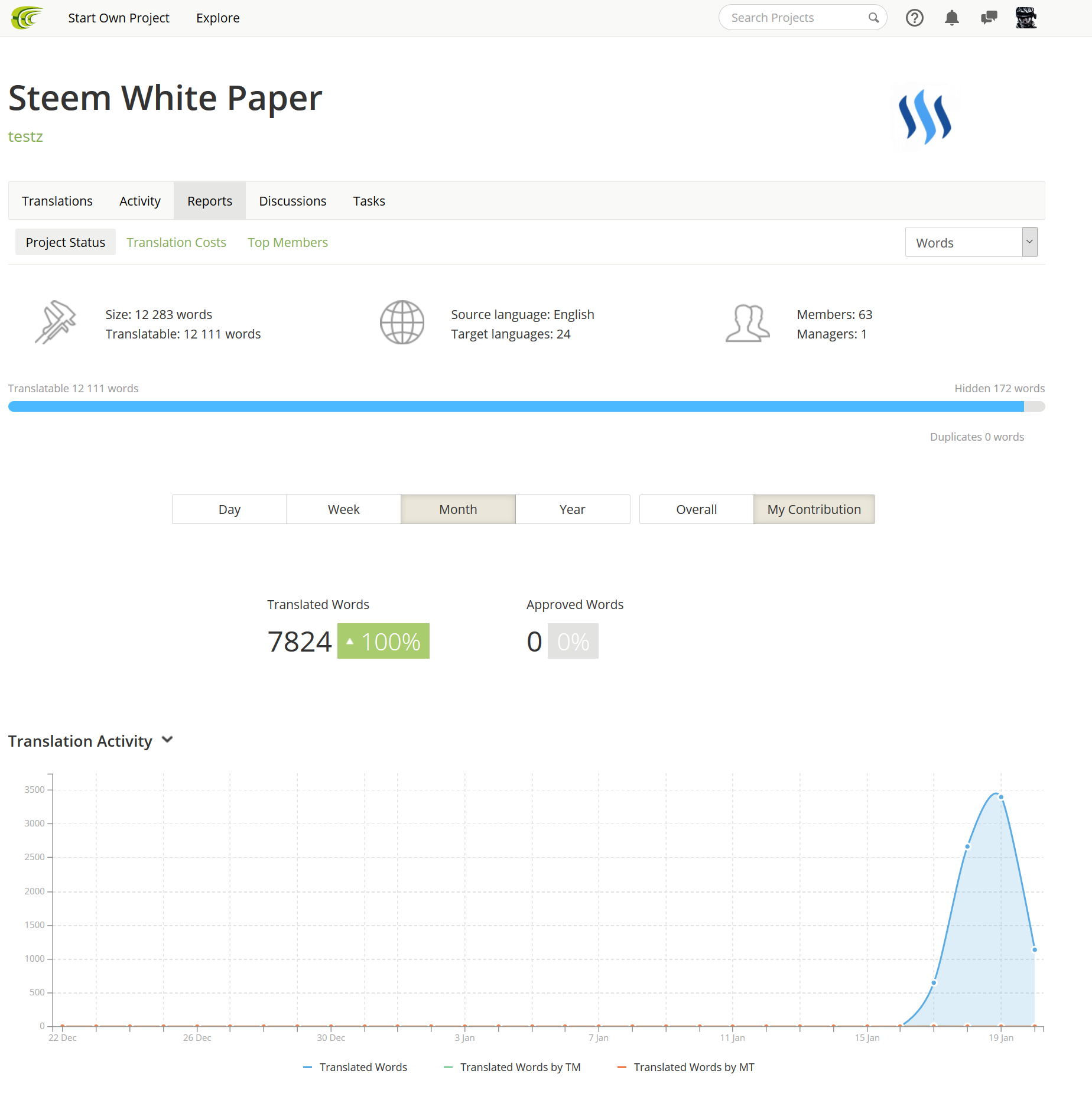
Task: Click 'Target languages: 24' text
Action: click(x=511, y=334)
